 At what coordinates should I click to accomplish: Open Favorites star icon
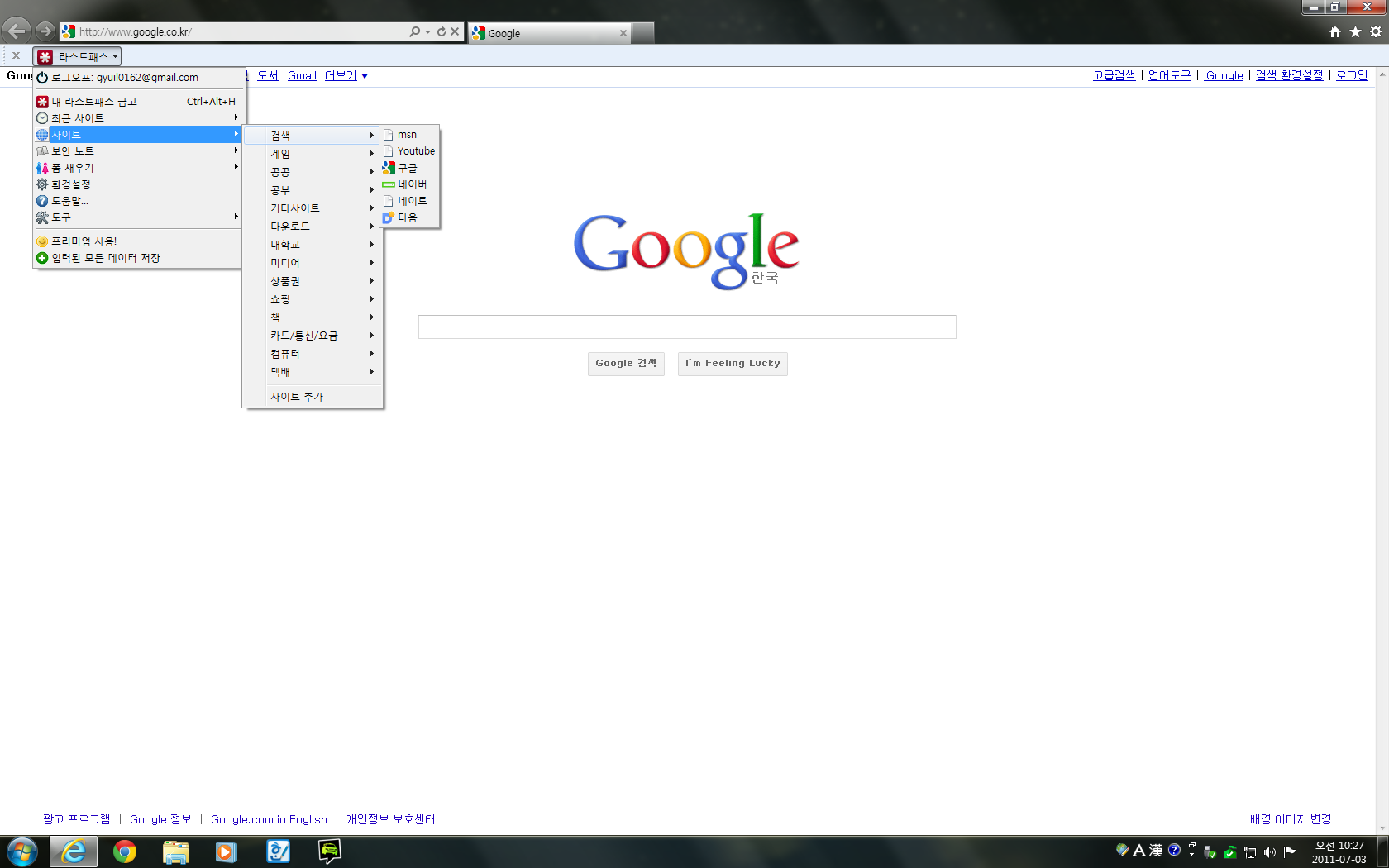tap(1355, 31)
